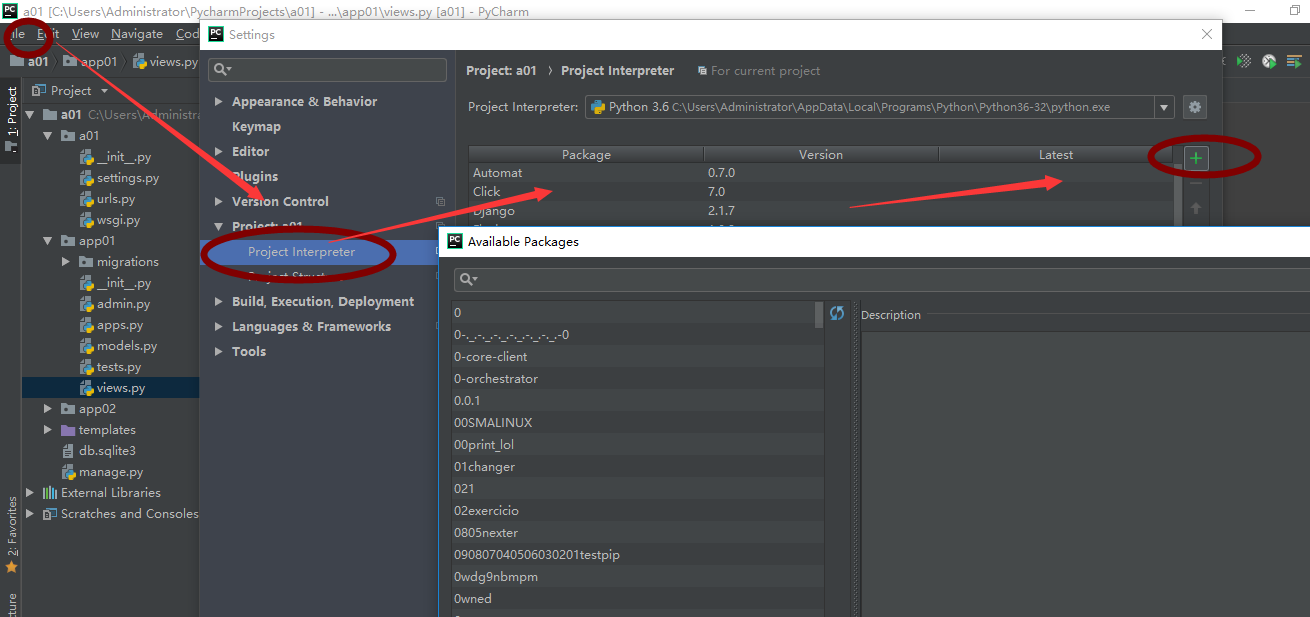Open the Project Interpreter dropdown arrow
Screen dimensions: 1310x617
tap(1164, 107)
